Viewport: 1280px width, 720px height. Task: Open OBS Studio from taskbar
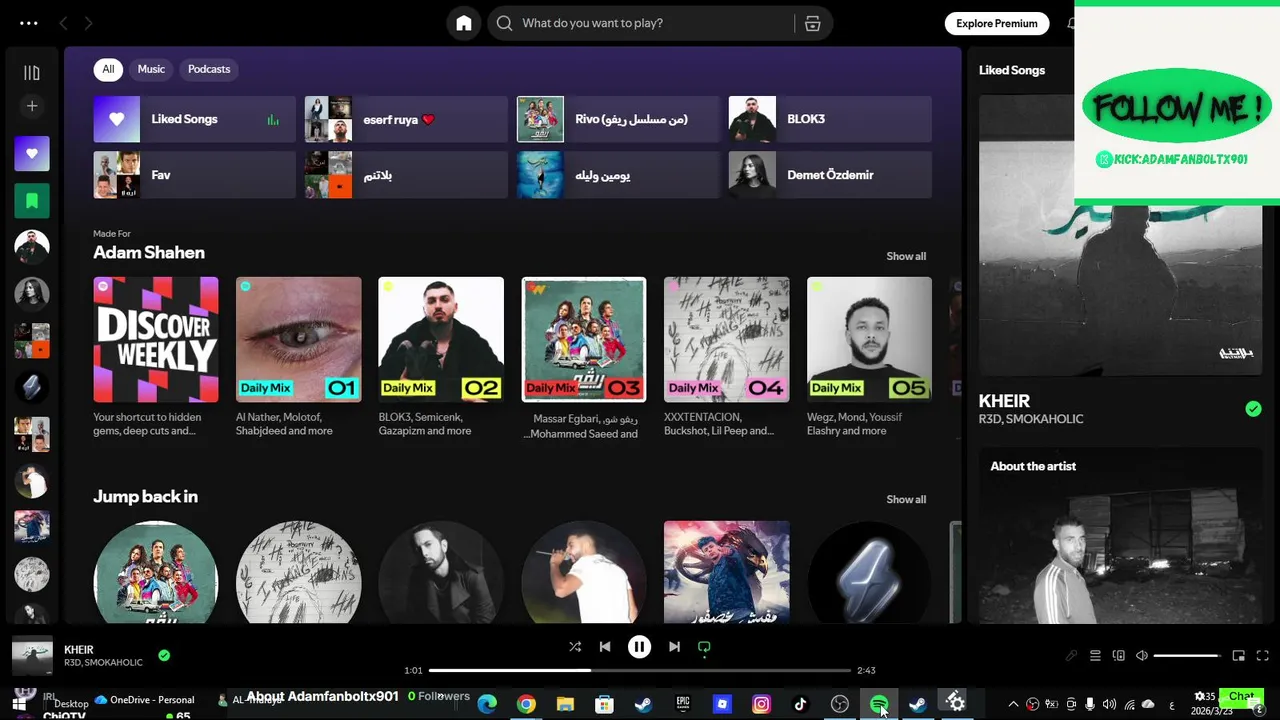[x=839, y=704]
